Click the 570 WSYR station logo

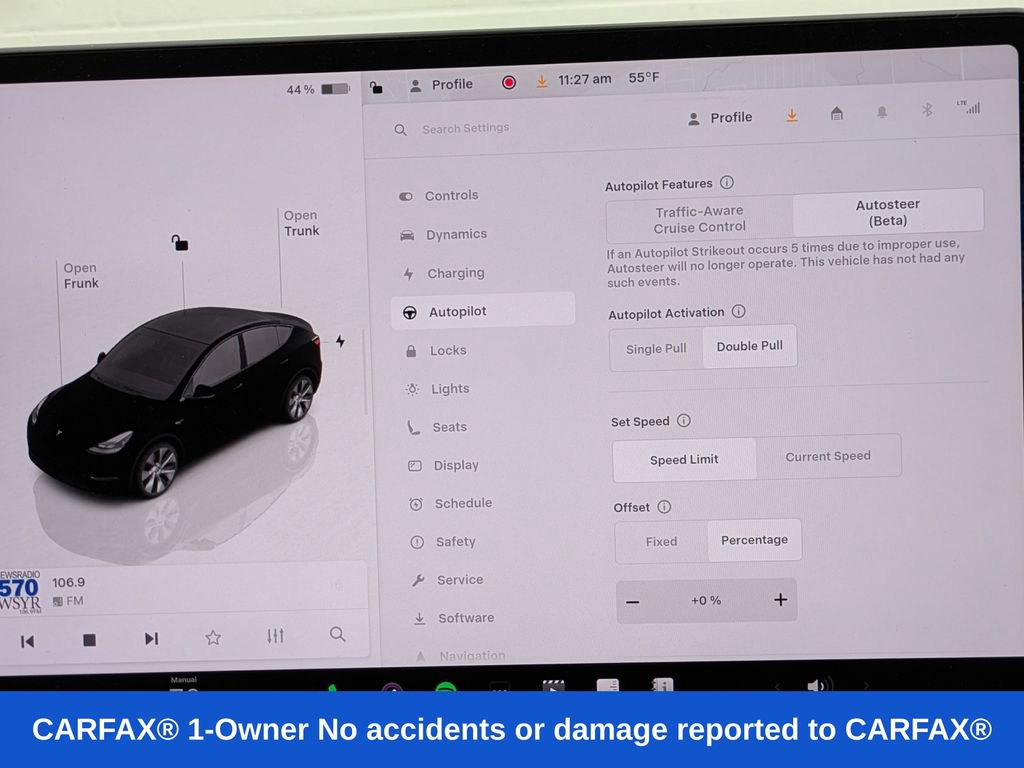(20, 592)
